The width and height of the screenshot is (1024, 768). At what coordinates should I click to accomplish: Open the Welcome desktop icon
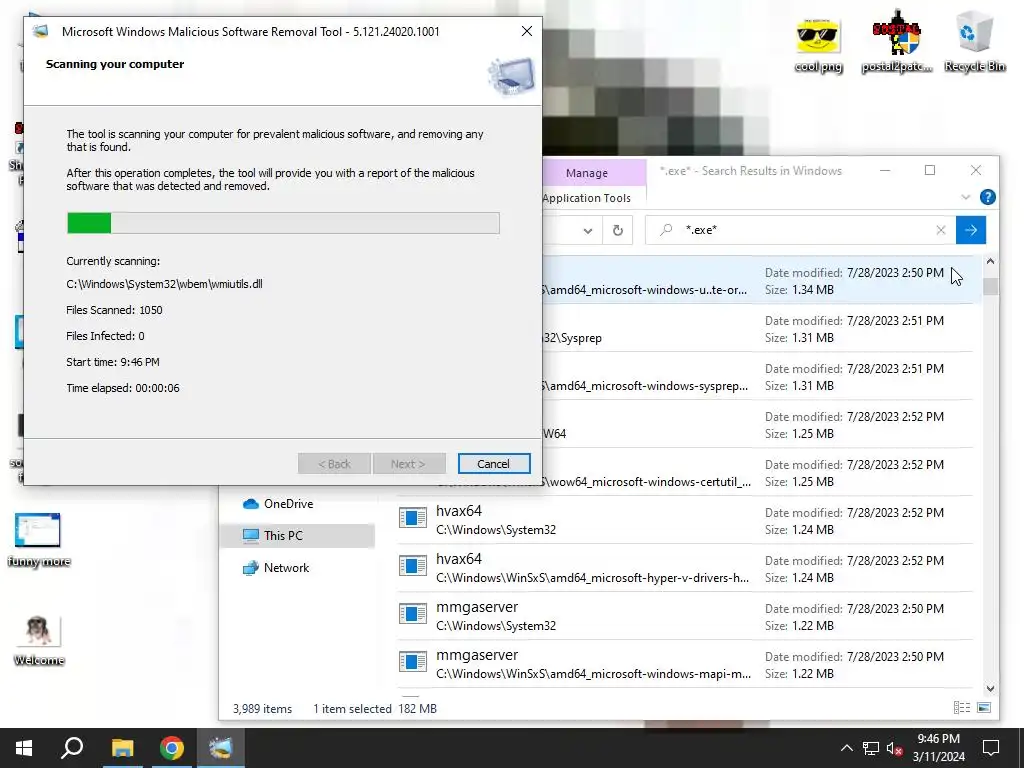point(39,640)
